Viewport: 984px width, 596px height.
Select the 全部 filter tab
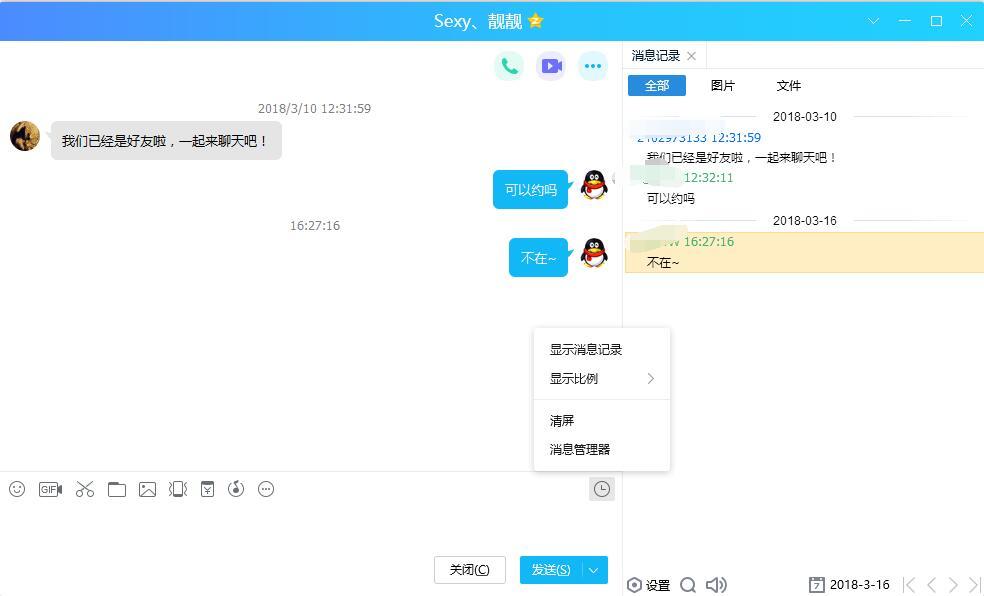(656, 86)
